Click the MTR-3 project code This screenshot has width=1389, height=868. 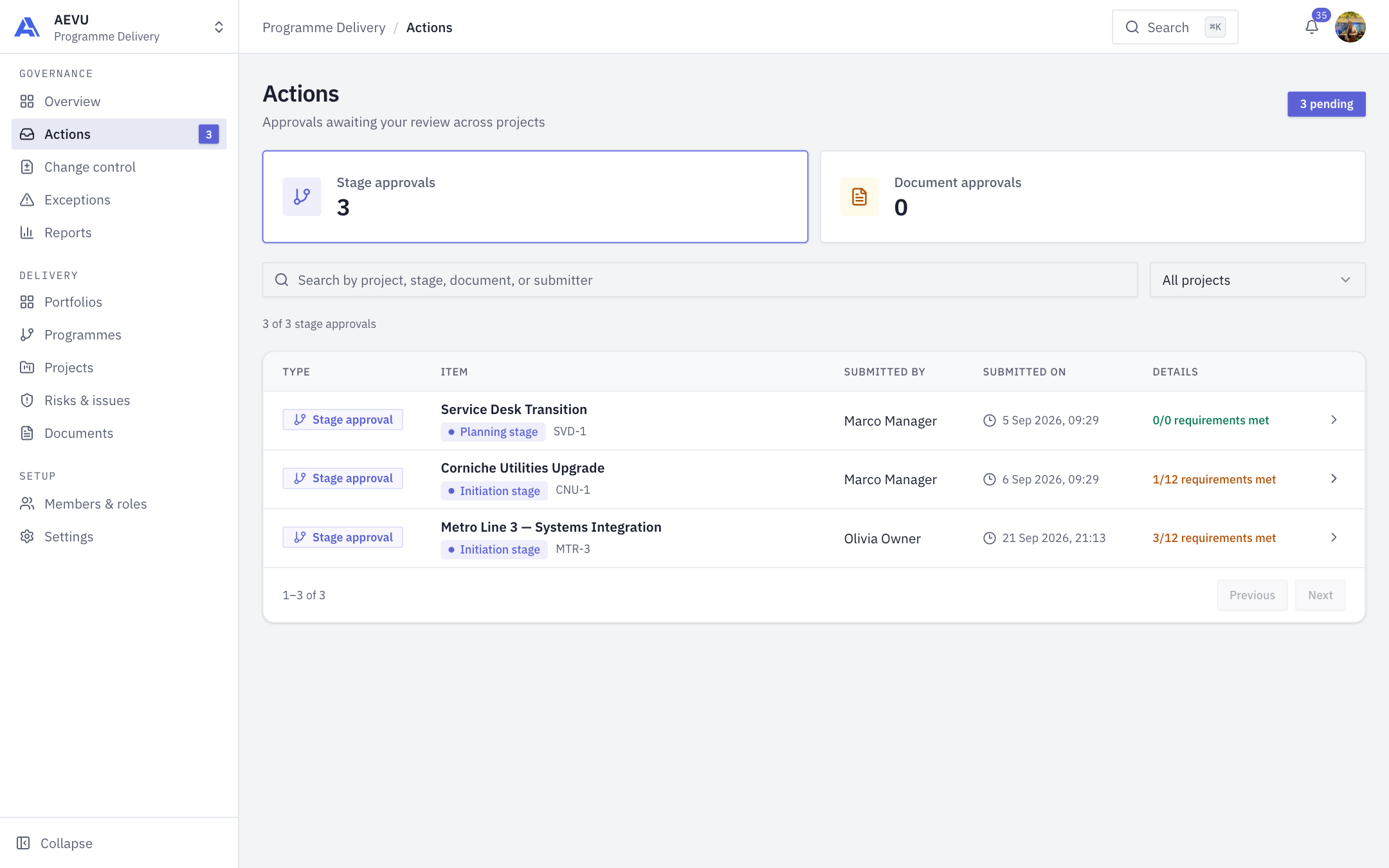click(x=573, y=549)
